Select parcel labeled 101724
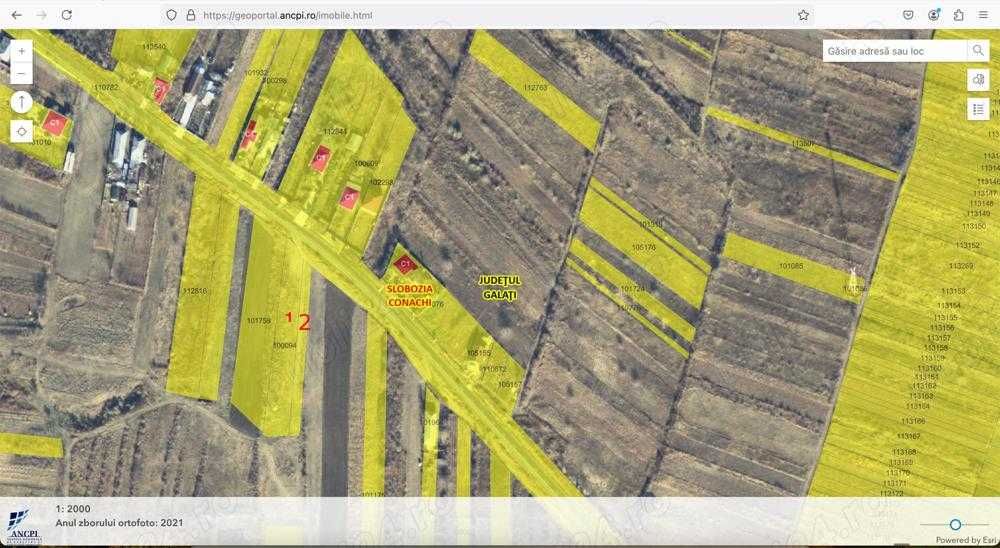The height and width of the screenshot is (548, 1000). tap(633, 289)
